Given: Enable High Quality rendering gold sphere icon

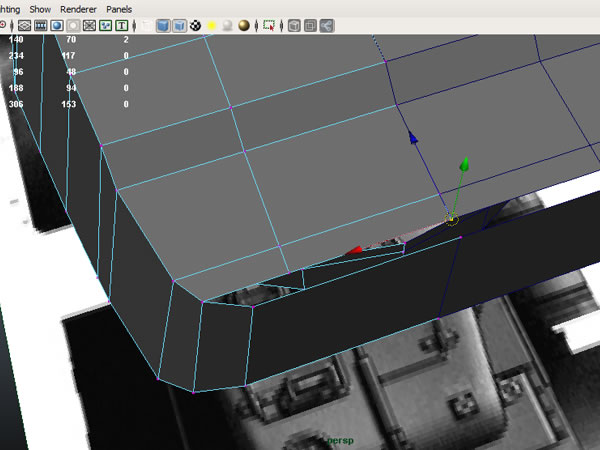Looking at the screenshot, I should tap(244, 24).
